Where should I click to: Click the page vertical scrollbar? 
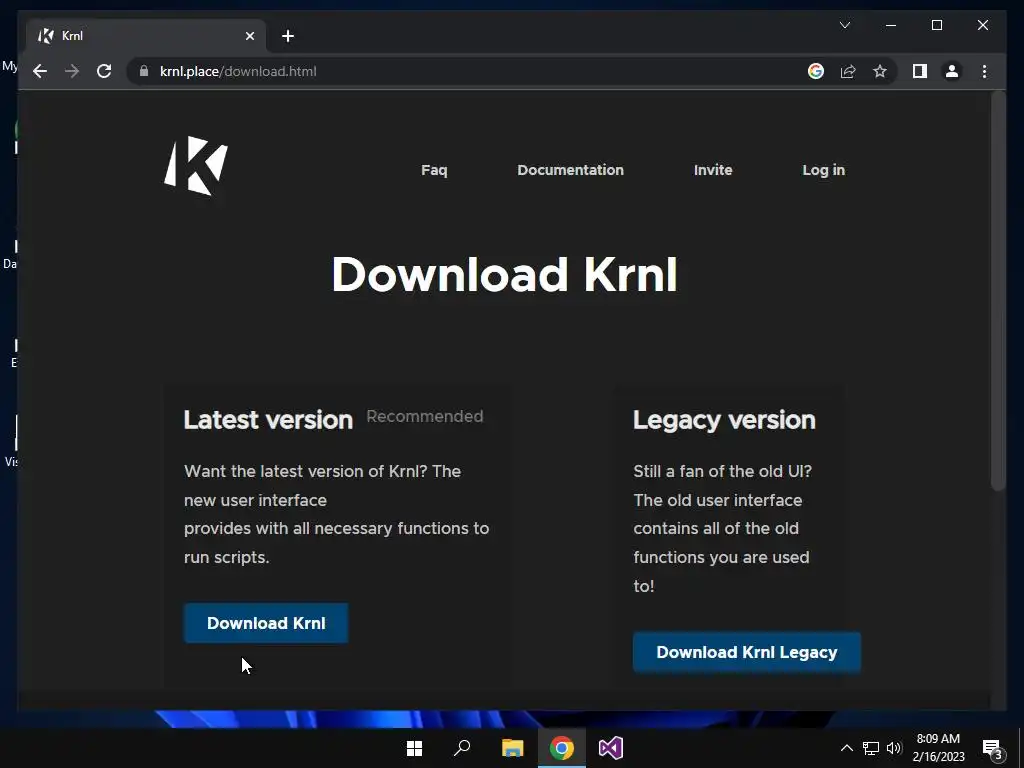point(998,291)
